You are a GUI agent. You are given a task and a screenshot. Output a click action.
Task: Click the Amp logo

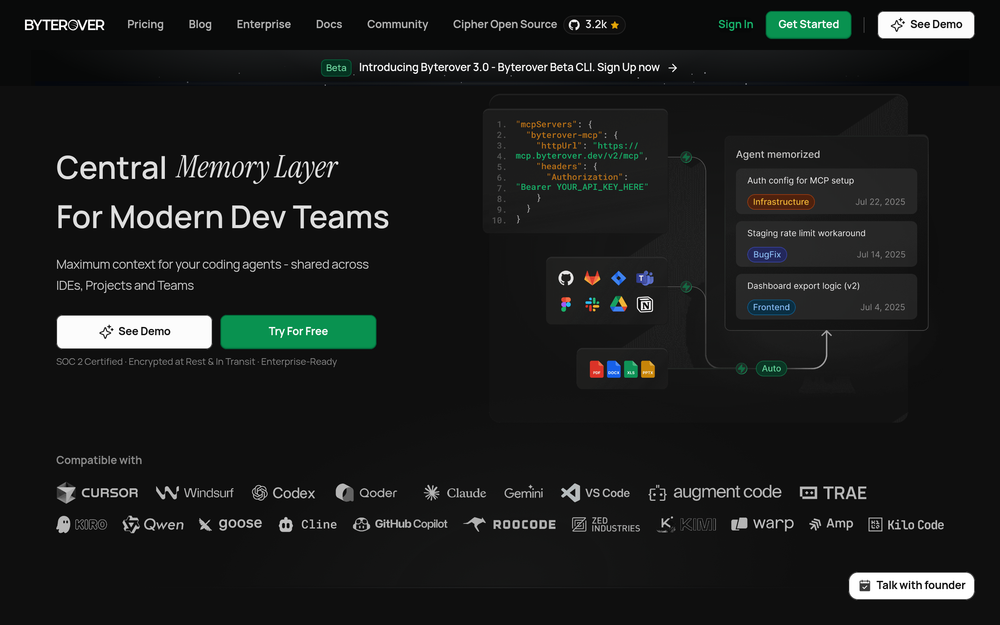click(831, 525)
